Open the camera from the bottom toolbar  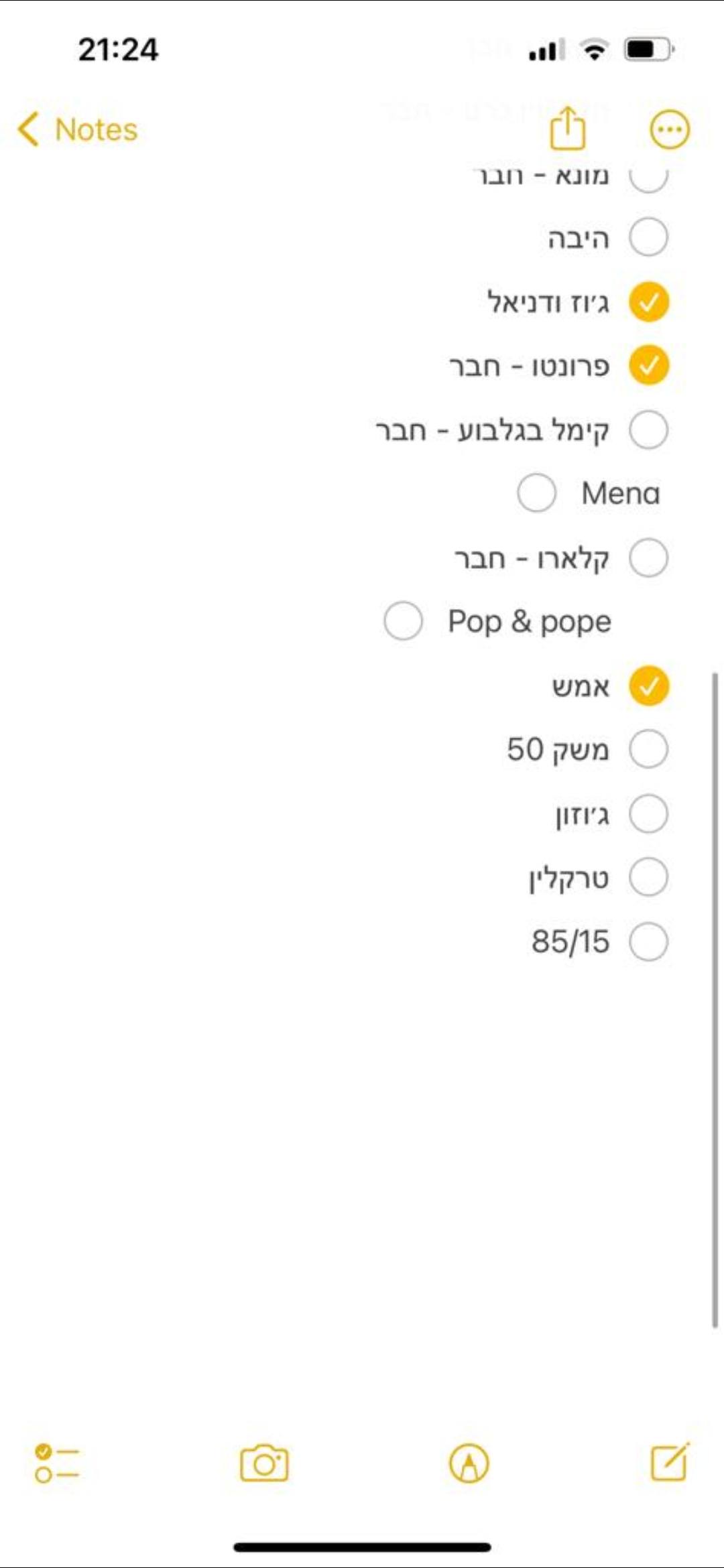coord(264,1463)
